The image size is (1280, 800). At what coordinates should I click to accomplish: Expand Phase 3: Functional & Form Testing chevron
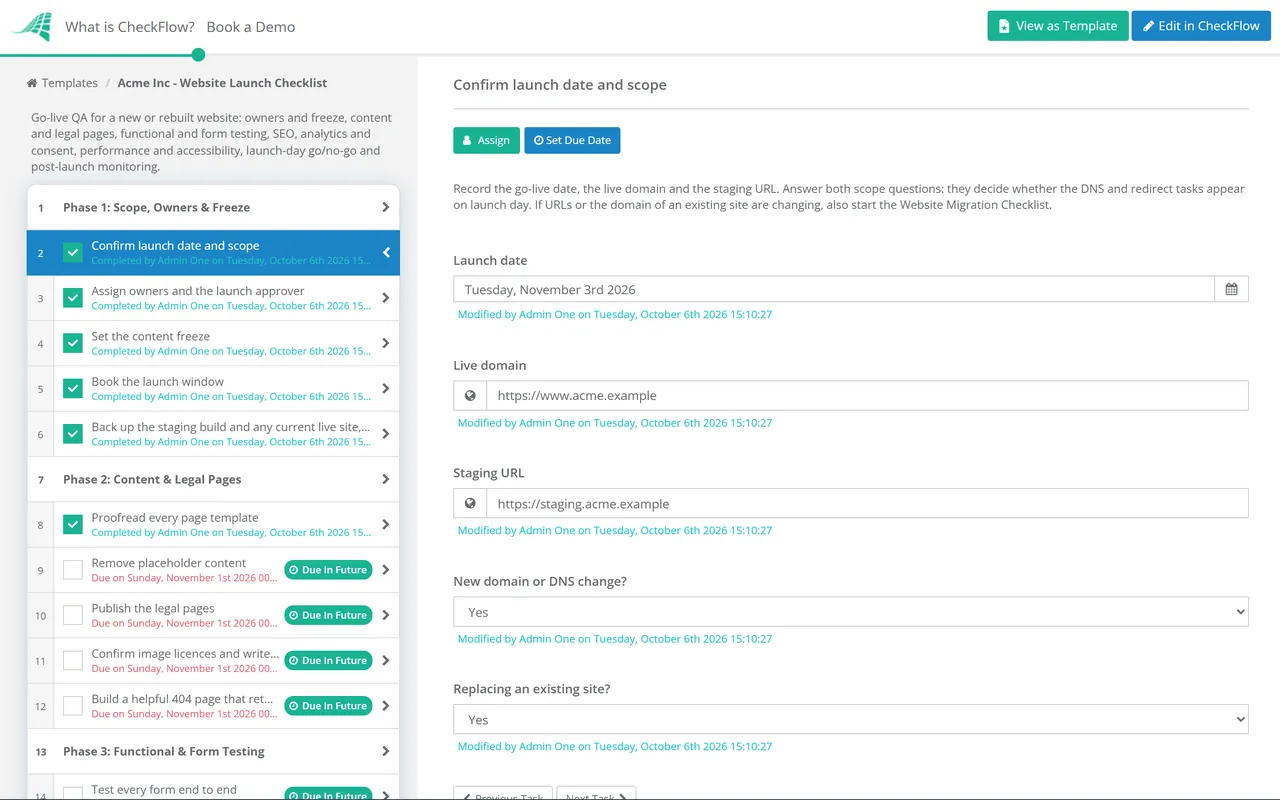(x=386, y=752)
